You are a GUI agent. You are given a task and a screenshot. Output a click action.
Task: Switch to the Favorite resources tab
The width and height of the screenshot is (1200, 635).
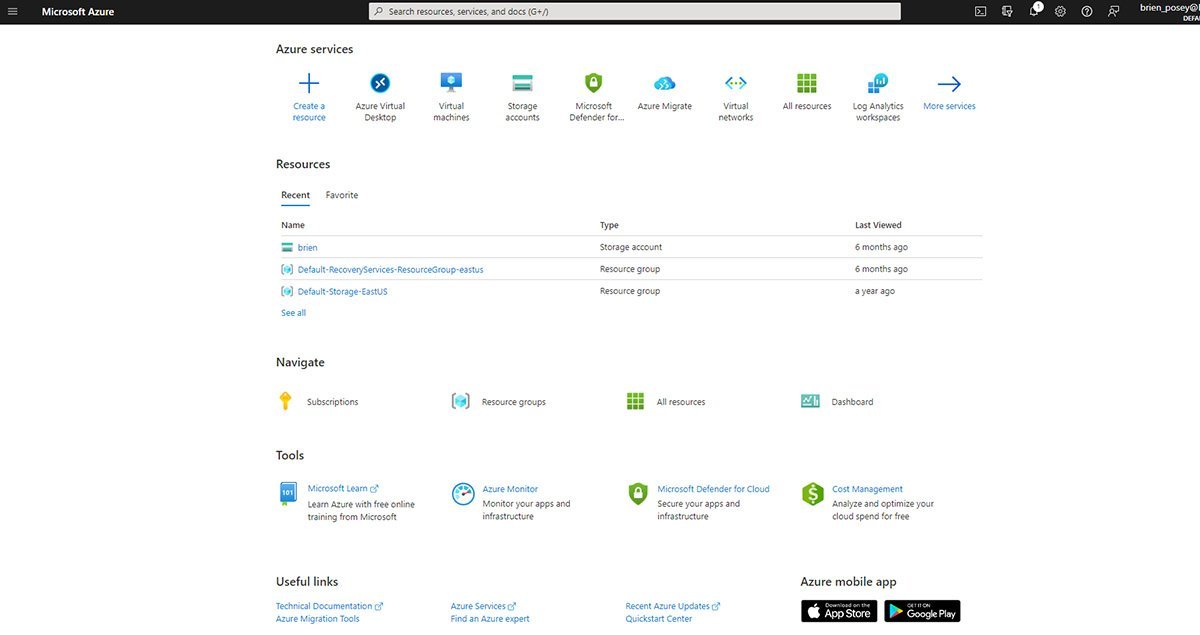point(342,195)
